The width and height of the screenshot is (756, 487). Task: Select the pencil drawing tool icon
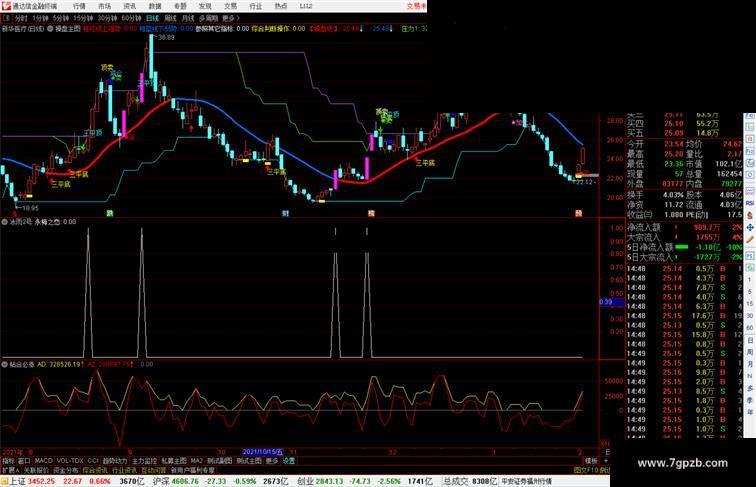click(750, 239)
